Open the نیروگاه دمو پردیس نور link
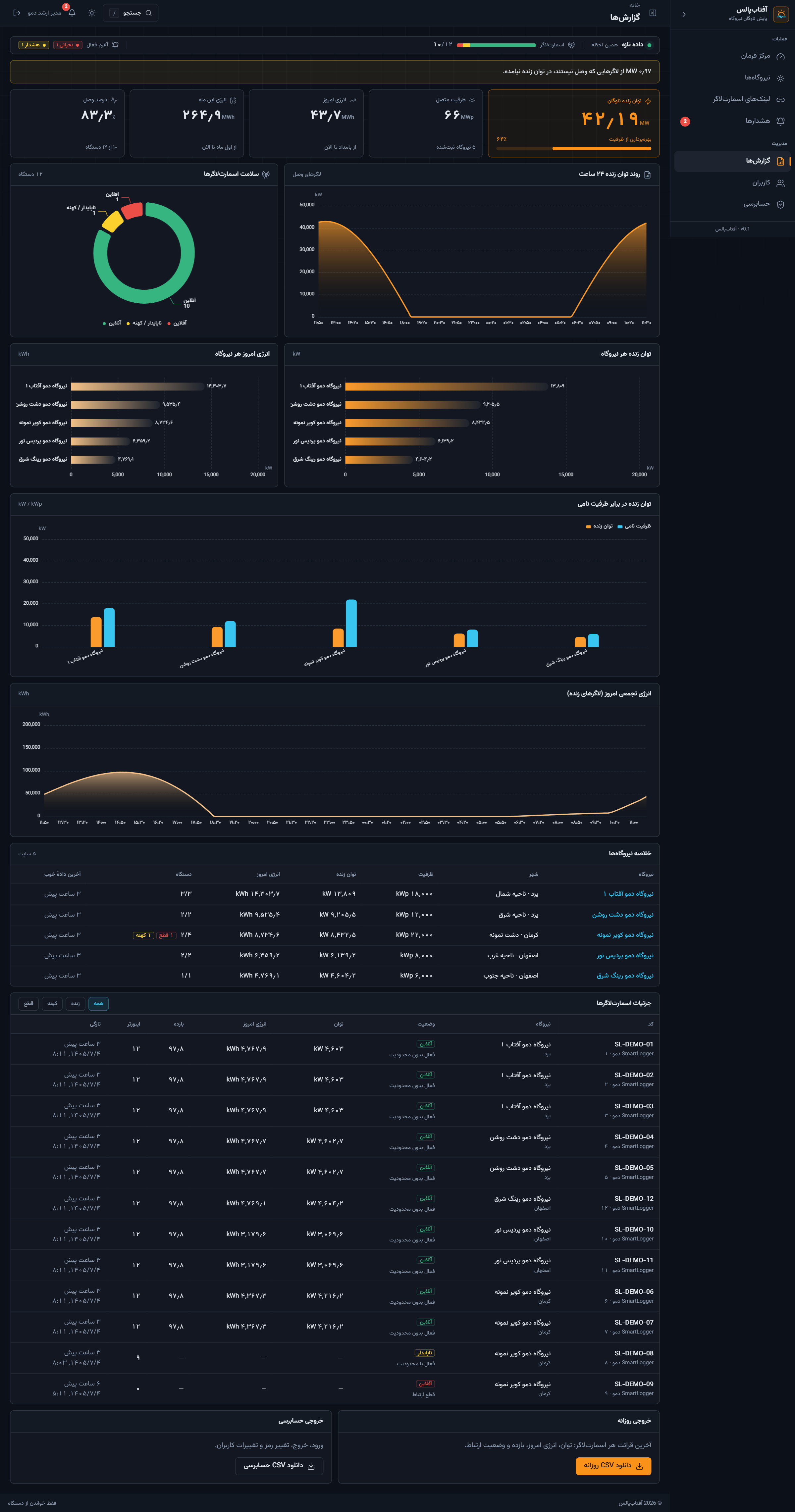 [x=625, y=956]
